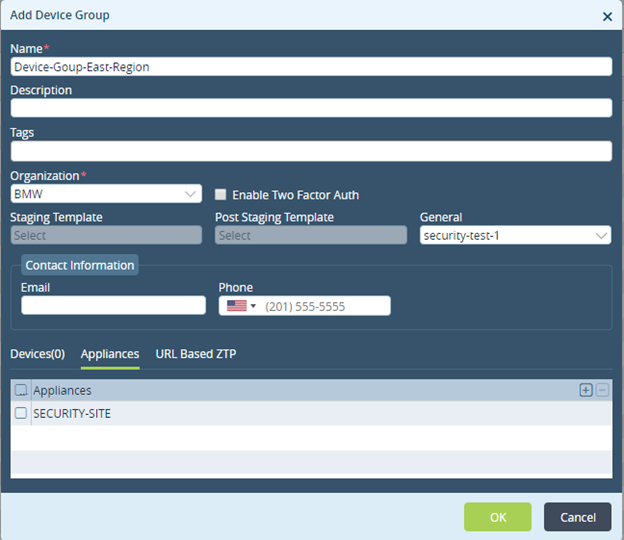The image size is (624, 540).
Task: Switch to the URL Based ZTP tab
Action: click(196, 354)
